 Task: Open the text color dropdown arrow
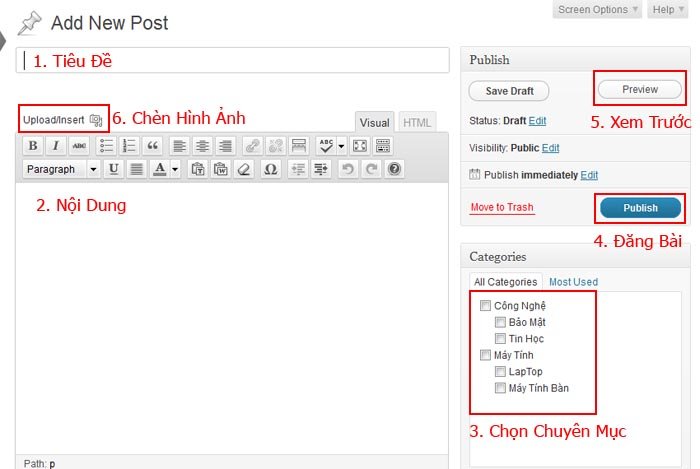click(175, 169)
